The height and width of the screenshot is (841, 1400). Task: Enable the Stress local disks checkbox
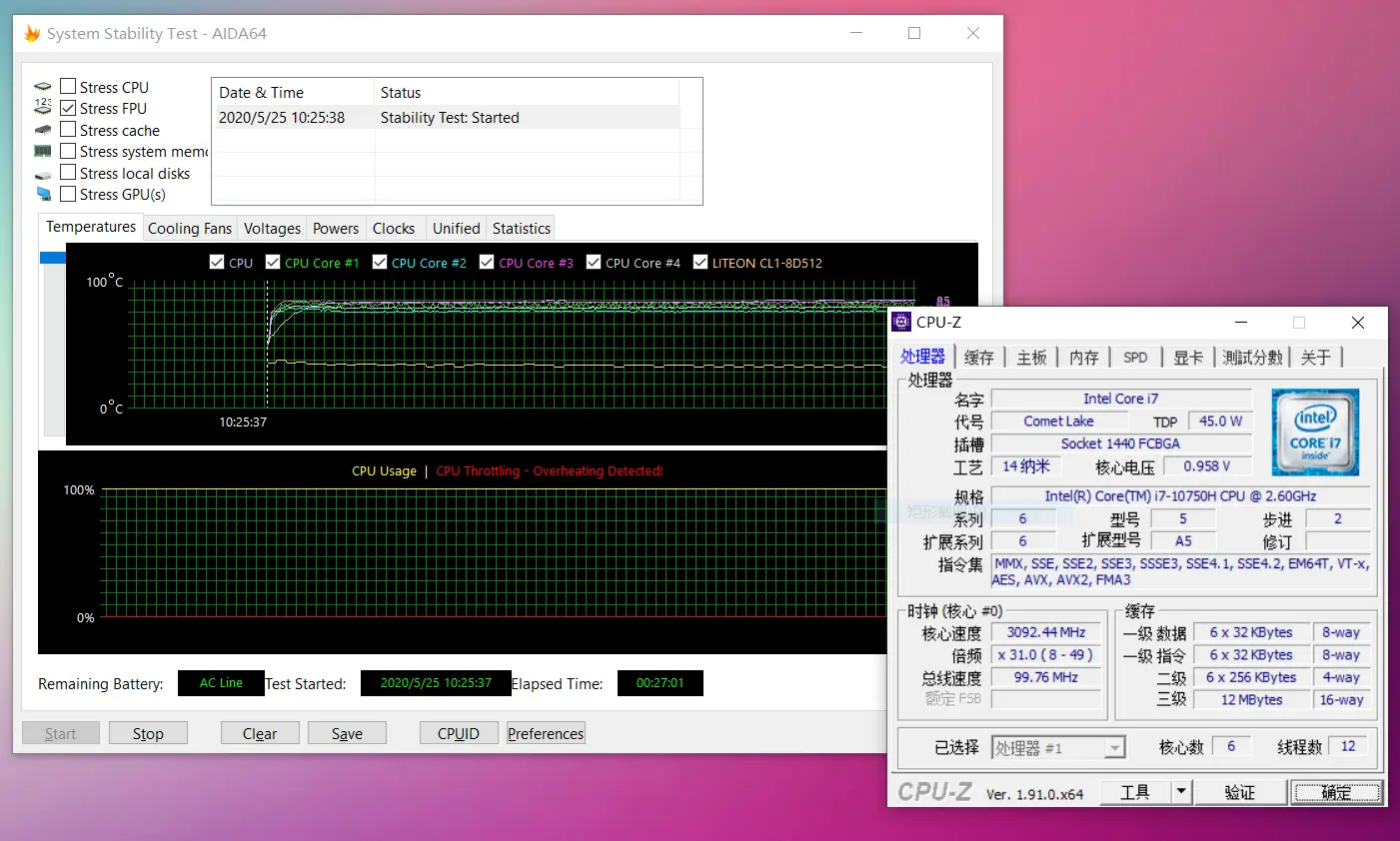click(x=68, y=172)
